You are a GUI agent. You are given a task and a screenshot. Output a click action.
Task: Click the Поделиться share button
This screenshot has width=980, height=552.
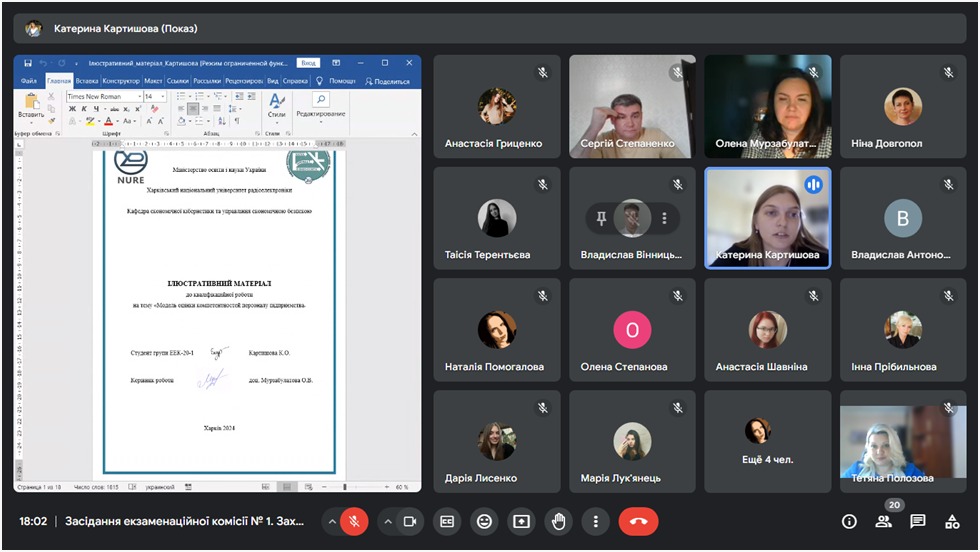(387, 81)
